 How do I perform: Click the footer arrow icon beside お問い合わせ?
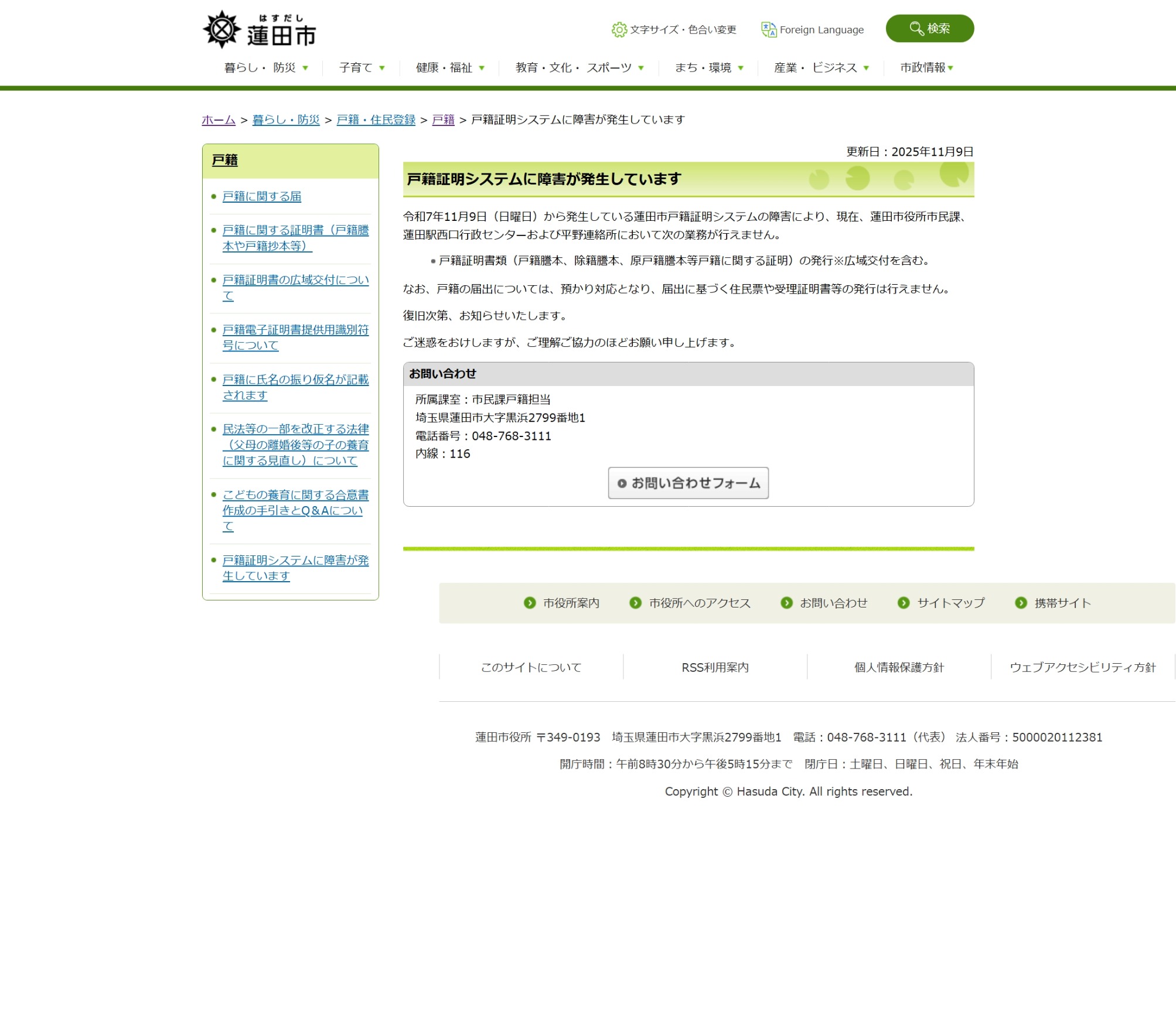coord(786,603)
